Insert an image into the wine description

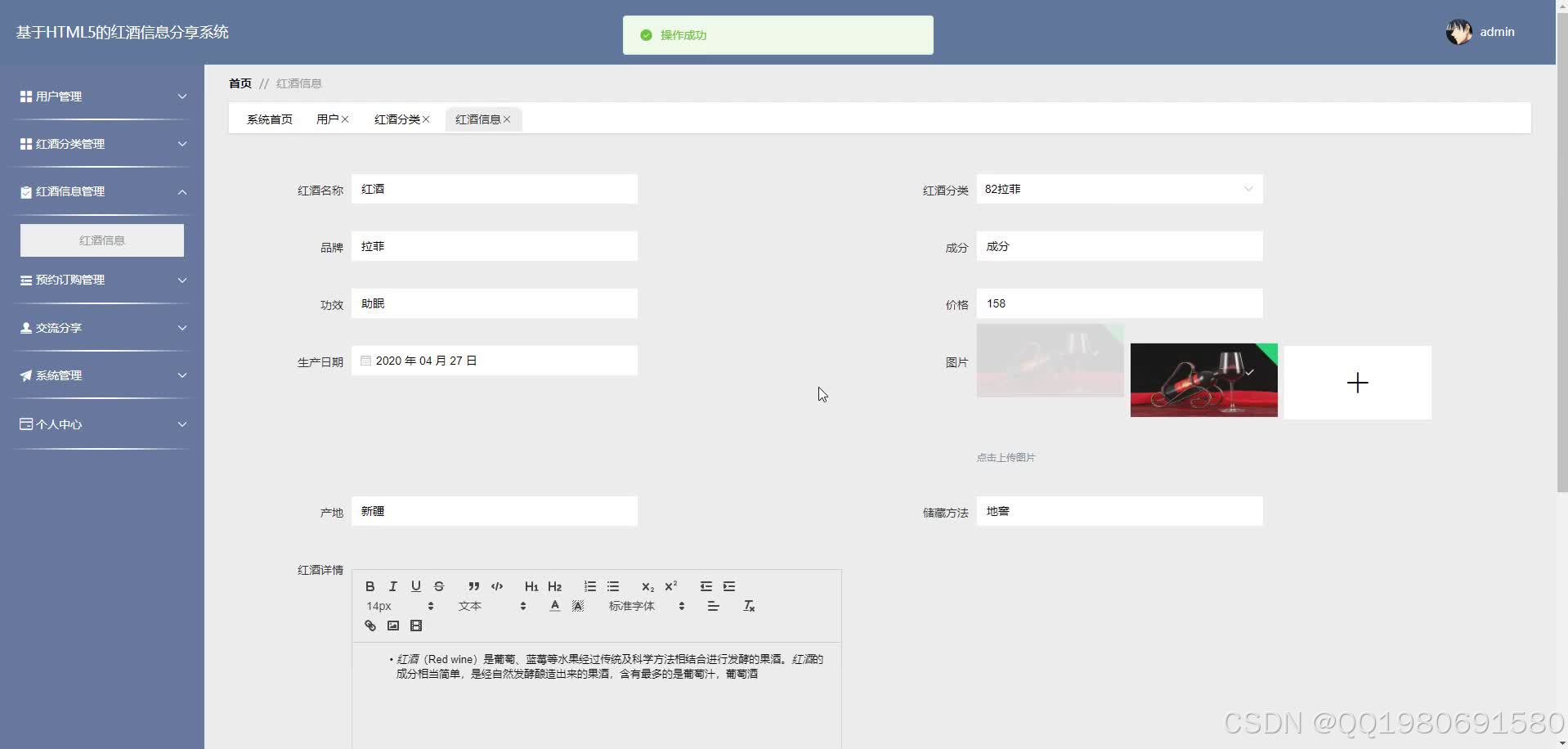[392, 626]
